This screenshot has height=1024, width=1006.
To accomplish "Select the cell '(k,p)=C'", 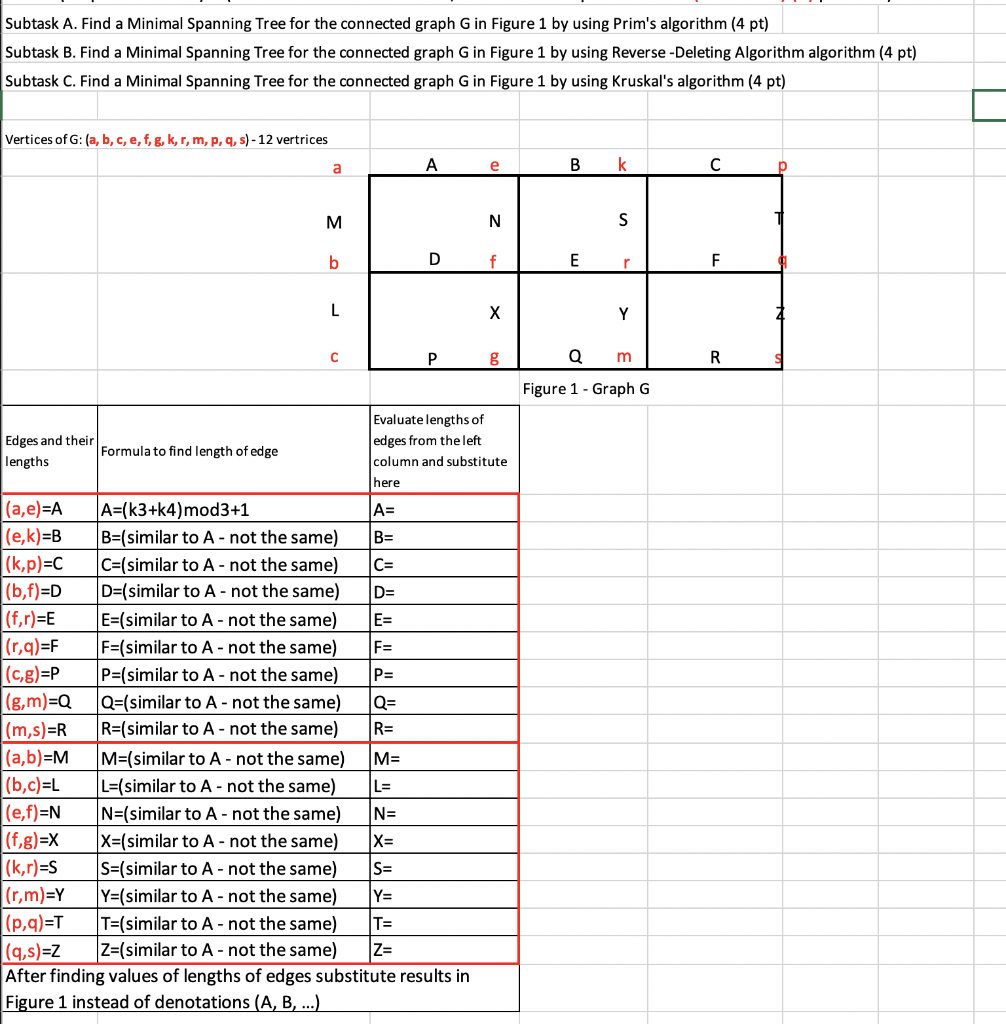I will pyautogui.click(x=50, y=564).
